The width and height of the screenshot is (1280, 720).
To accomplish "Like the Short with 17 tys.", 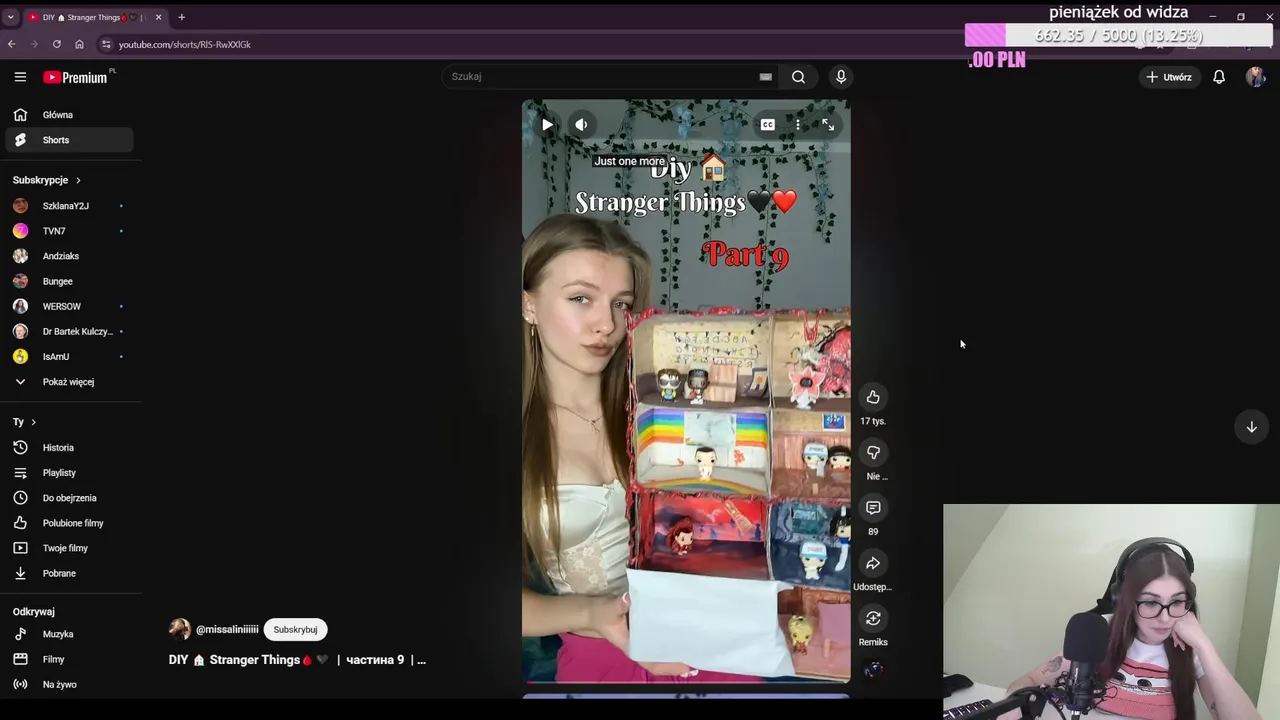I will [873, 398].
